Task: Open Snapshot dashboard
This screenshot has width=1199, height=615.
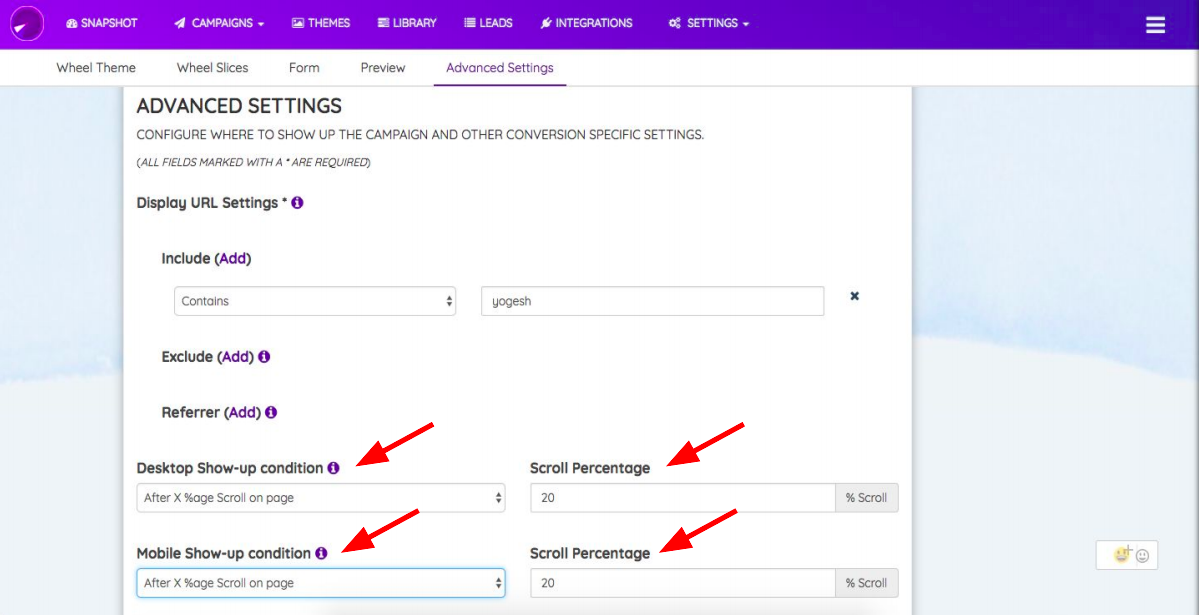Action: point(102,23)
